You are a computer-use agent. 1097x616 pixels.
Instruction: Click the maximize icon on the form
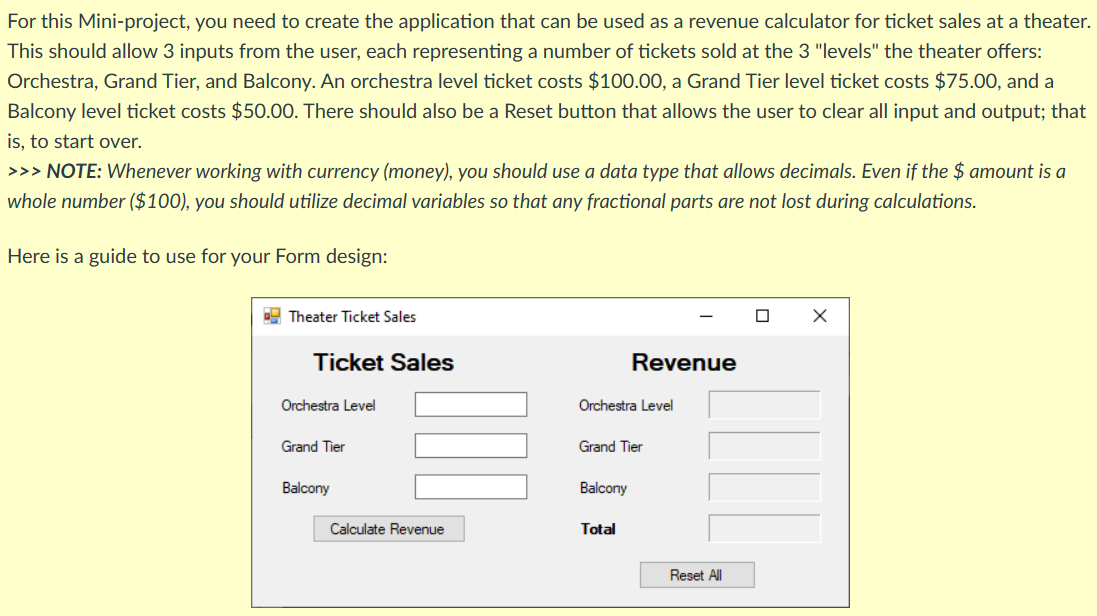point(762,315)
